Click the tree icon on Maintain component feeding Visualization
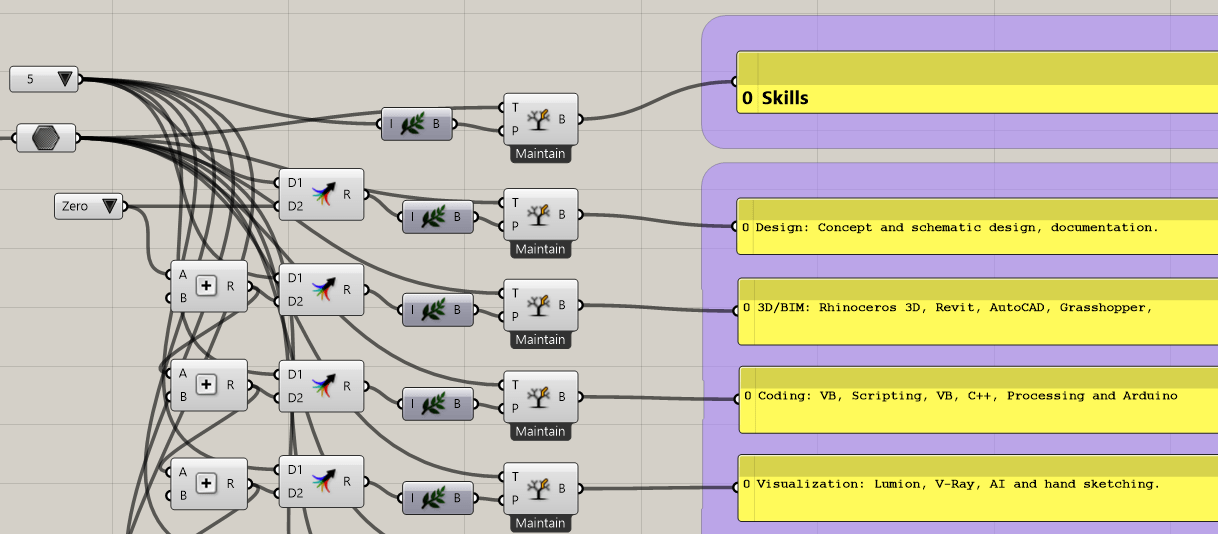This screenshot has height=534, width=1218. (540, 490)
